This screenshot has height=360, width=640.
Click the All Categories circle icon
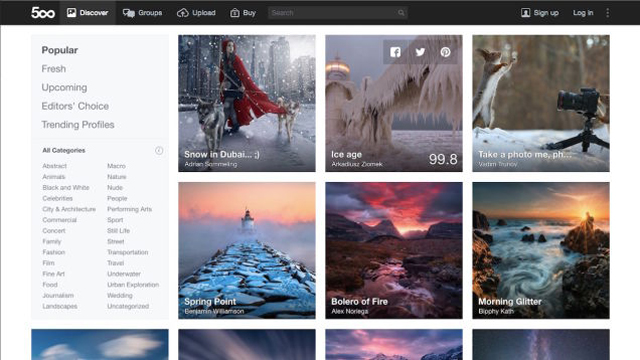(x=159, y=151)
